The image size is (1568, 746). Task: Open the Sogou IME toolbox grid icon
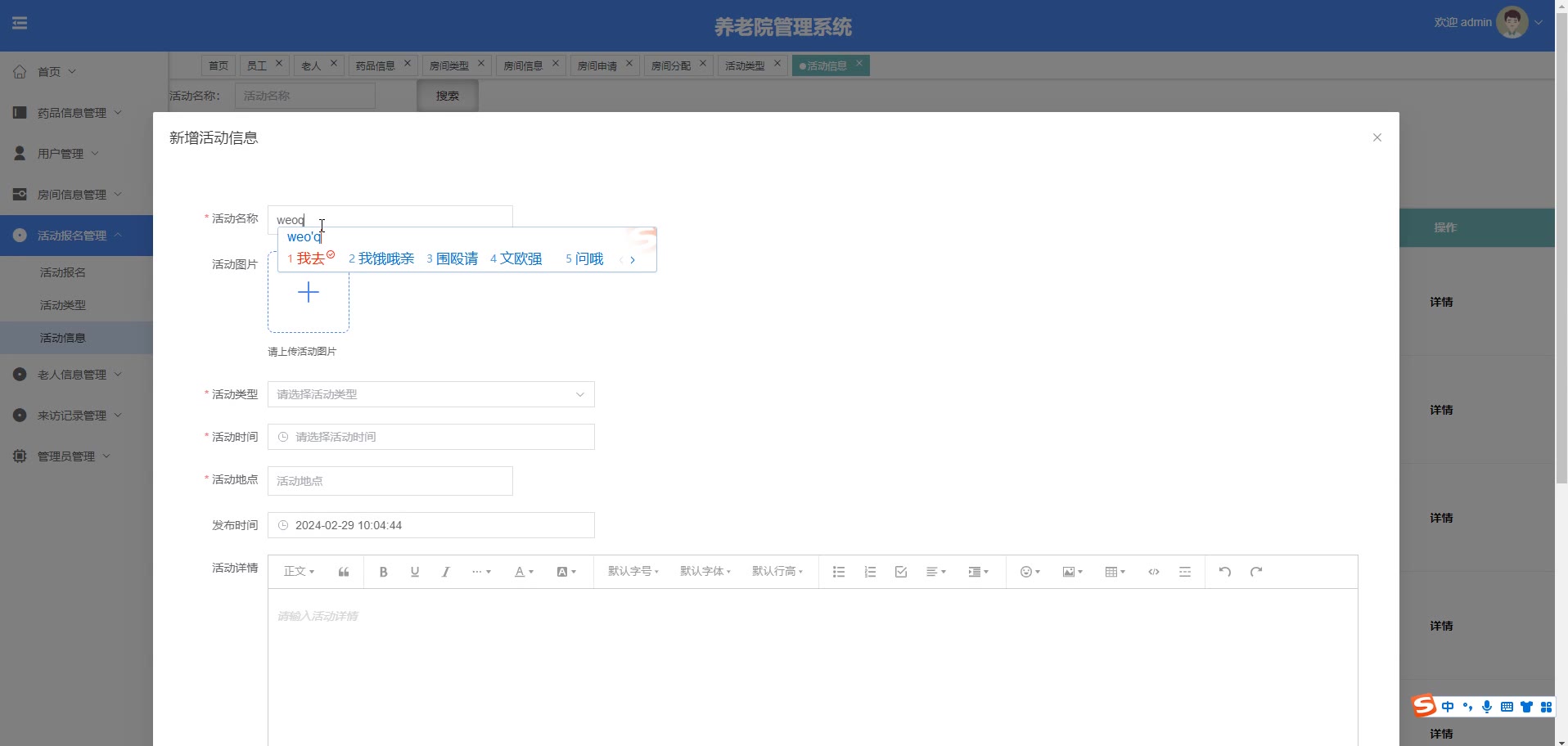coord(1546,707)
